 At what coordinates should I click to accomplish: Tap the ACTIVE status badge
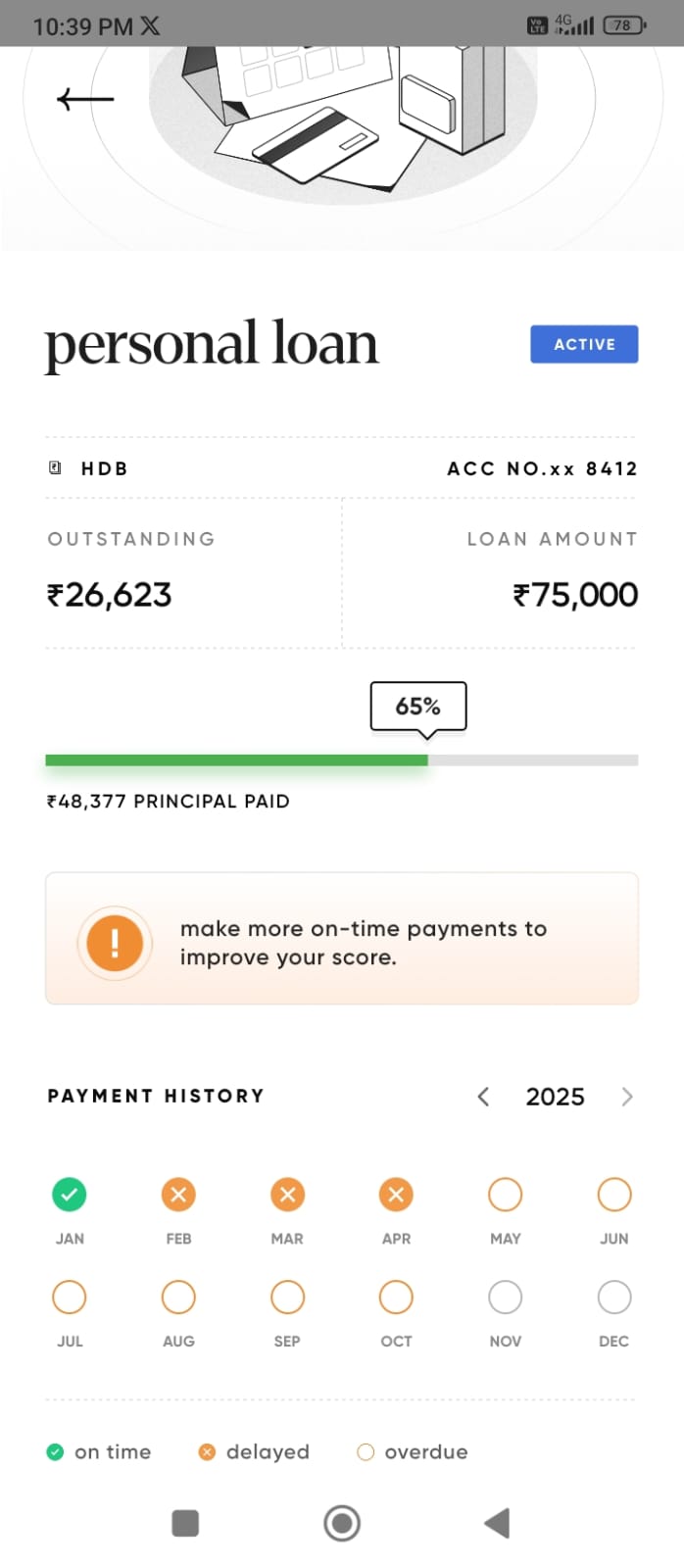coord(584,344)
